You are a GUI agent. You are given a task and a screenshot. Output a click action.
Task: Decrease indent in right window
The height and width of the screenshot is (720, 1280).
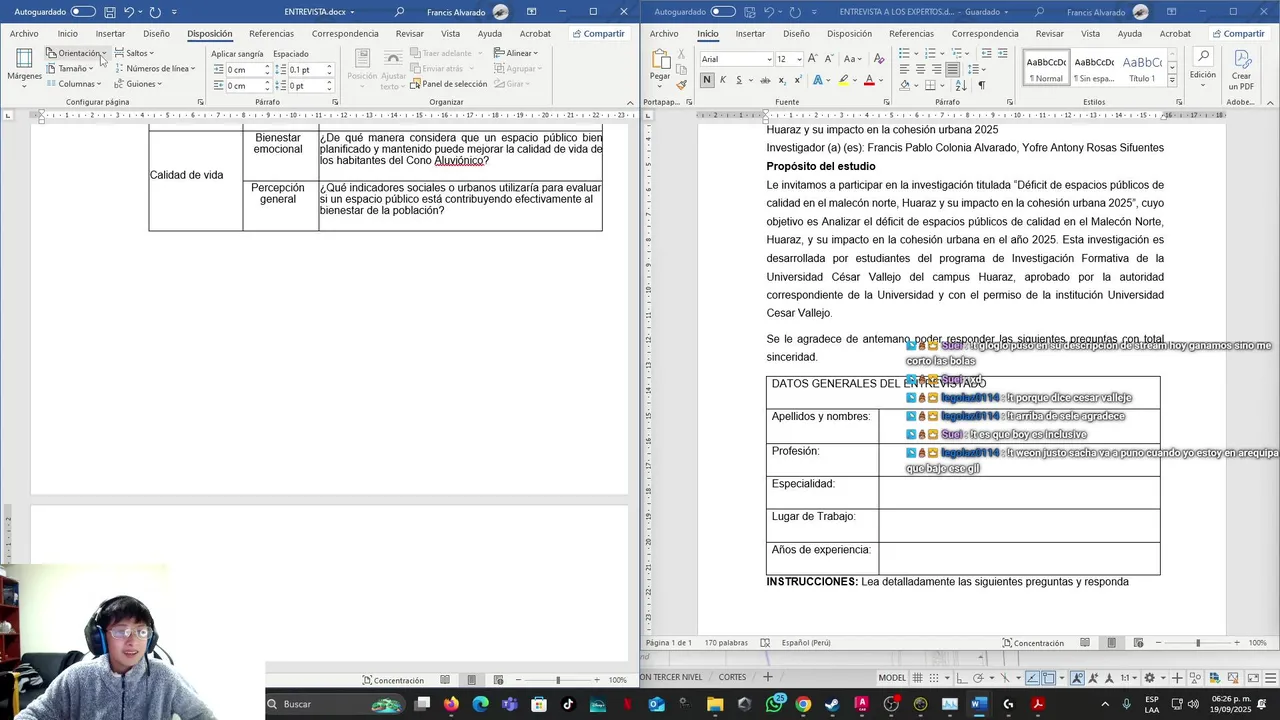point(986,53)
